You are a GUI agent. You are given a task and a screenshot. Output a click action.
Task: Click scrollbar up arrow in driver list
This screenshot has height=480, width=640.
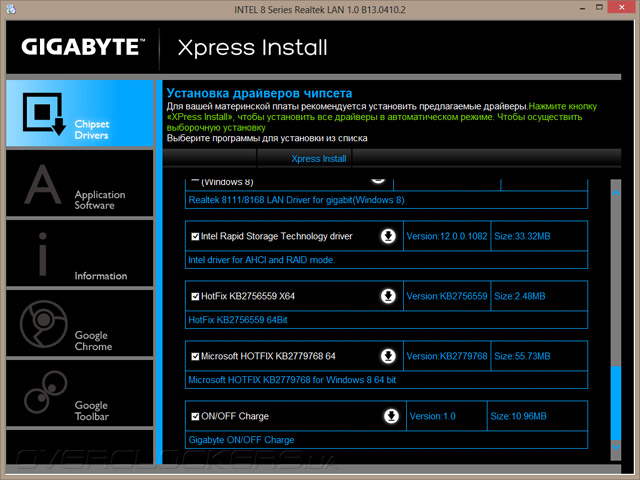pos(616,192)
